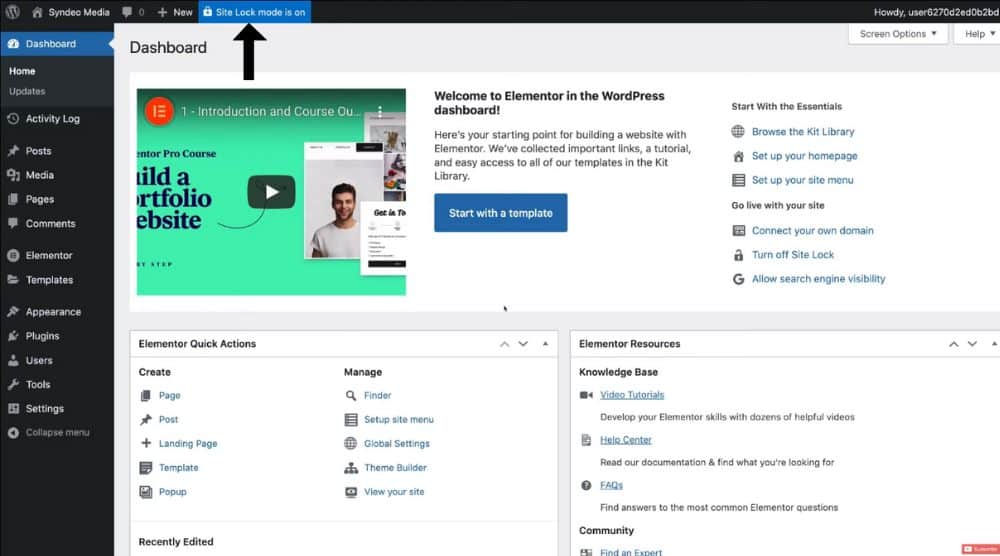This screenshot has height=556, width=1000.
Task: Move Elementor Resources panel up
Action: [953, 344]
